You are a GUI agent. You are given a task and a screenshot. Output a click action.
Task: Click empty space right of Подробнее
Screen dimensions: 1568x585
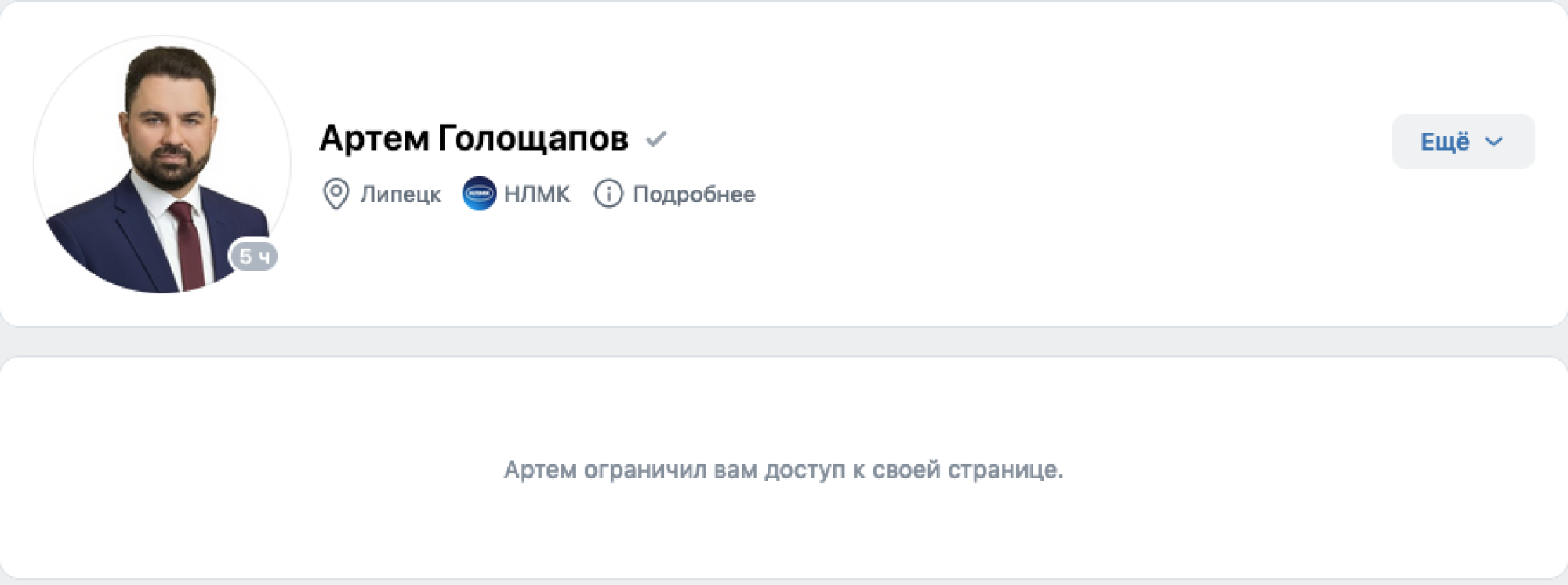coord(1058,194)
